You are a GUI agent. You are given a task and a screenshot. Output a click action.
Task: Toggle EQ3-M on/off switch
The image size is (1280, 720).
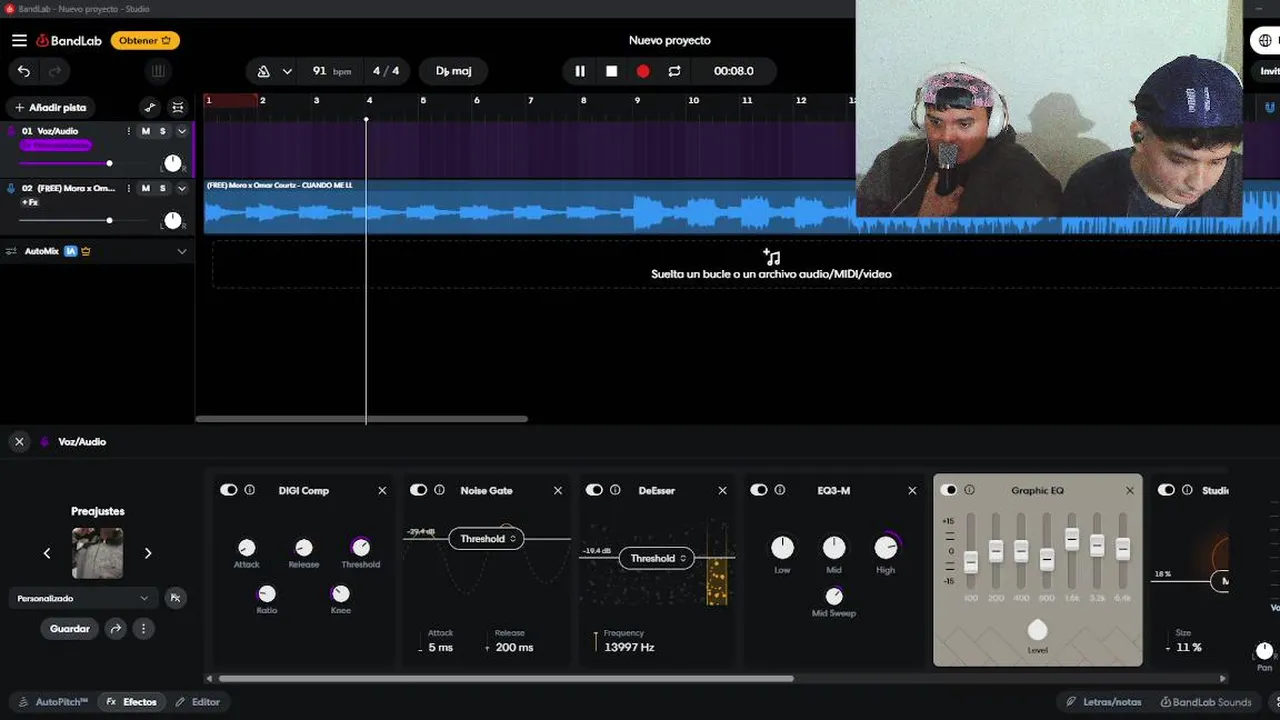click(x=759, y=490)
